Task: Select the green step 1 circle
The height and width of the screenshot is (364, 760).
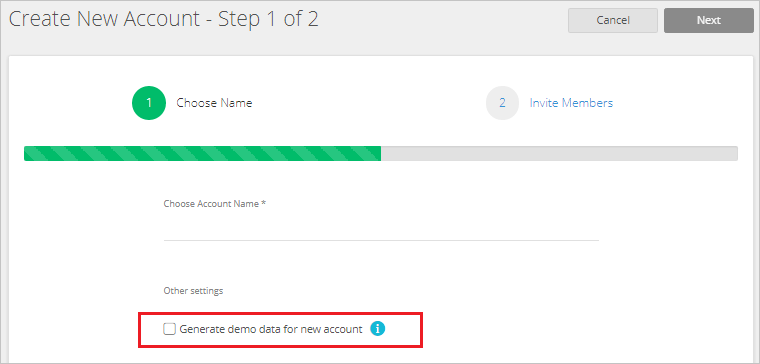Action: (149, 103)
